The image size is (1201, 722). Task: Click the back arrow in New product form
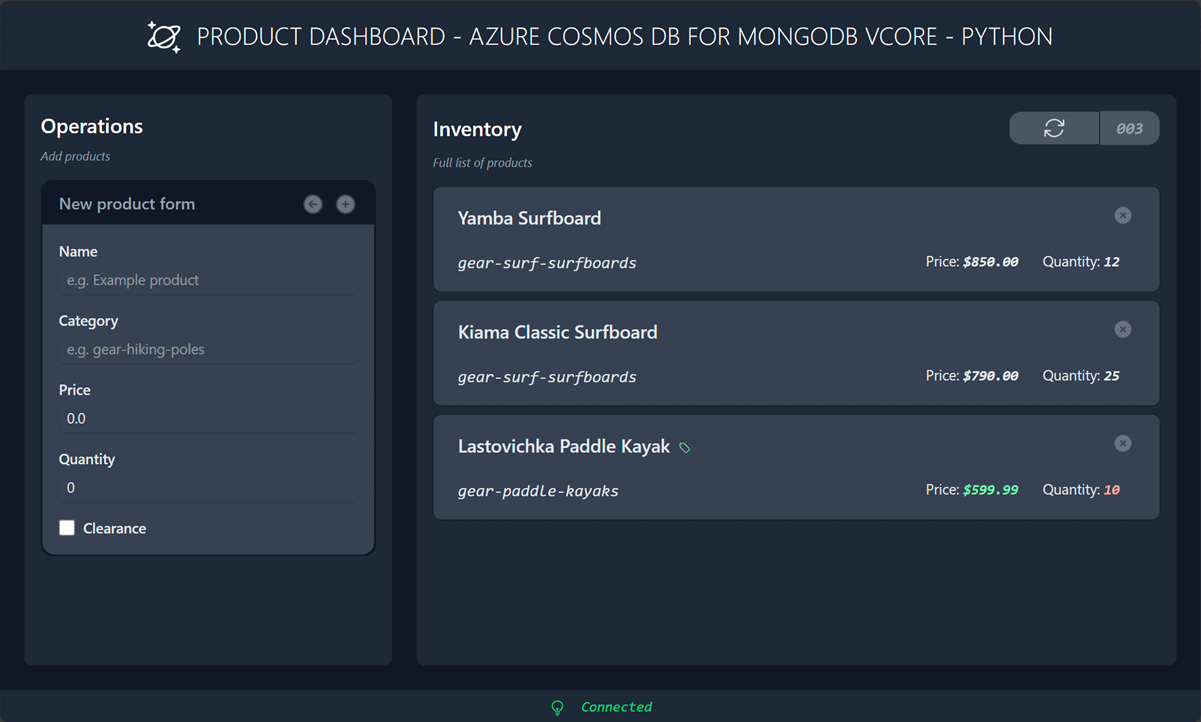tap(313, 204)
